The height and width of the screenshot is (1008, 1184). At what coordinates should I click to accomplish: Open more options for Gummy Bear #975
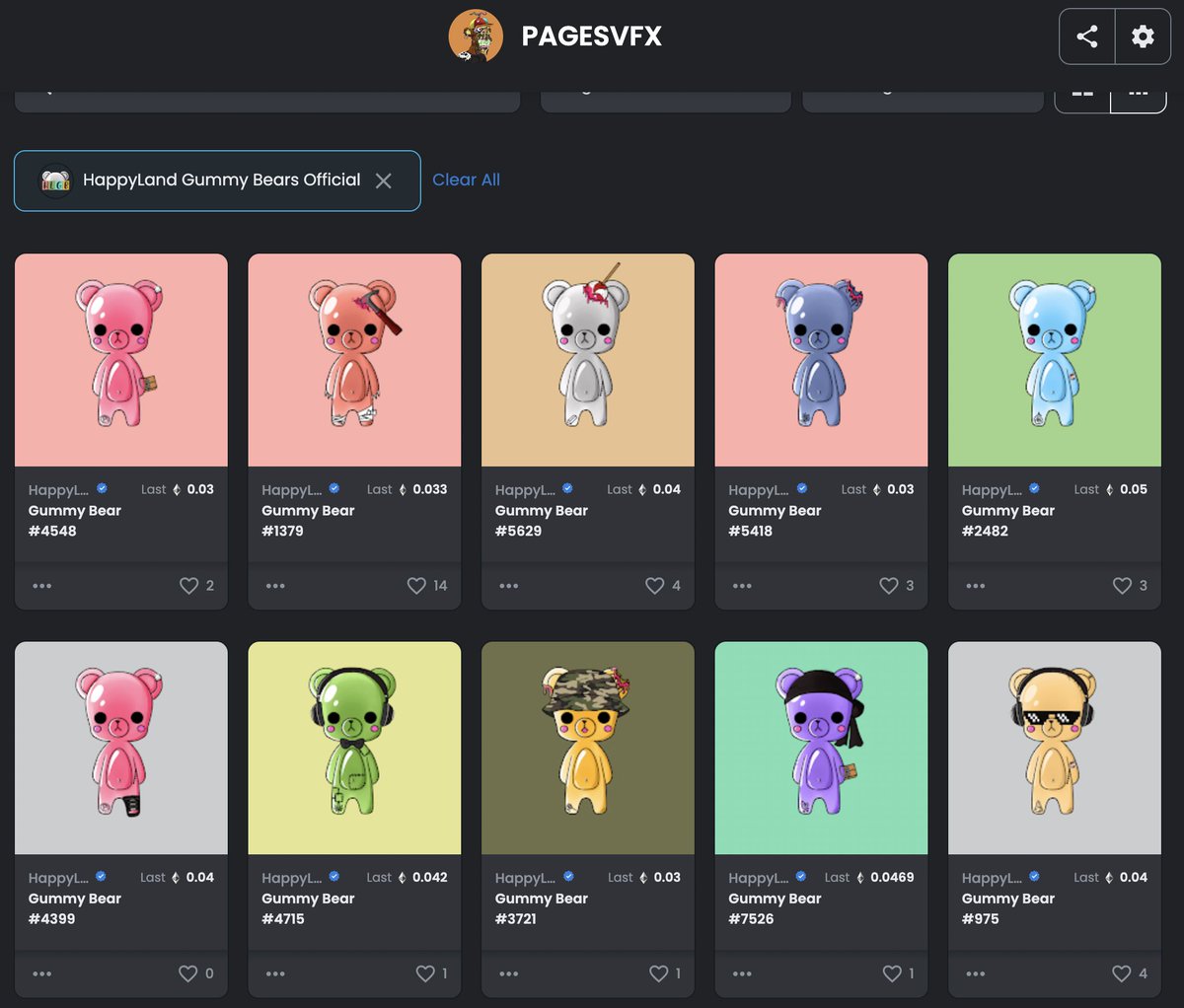pyautogui.click(x=976, y=973)
